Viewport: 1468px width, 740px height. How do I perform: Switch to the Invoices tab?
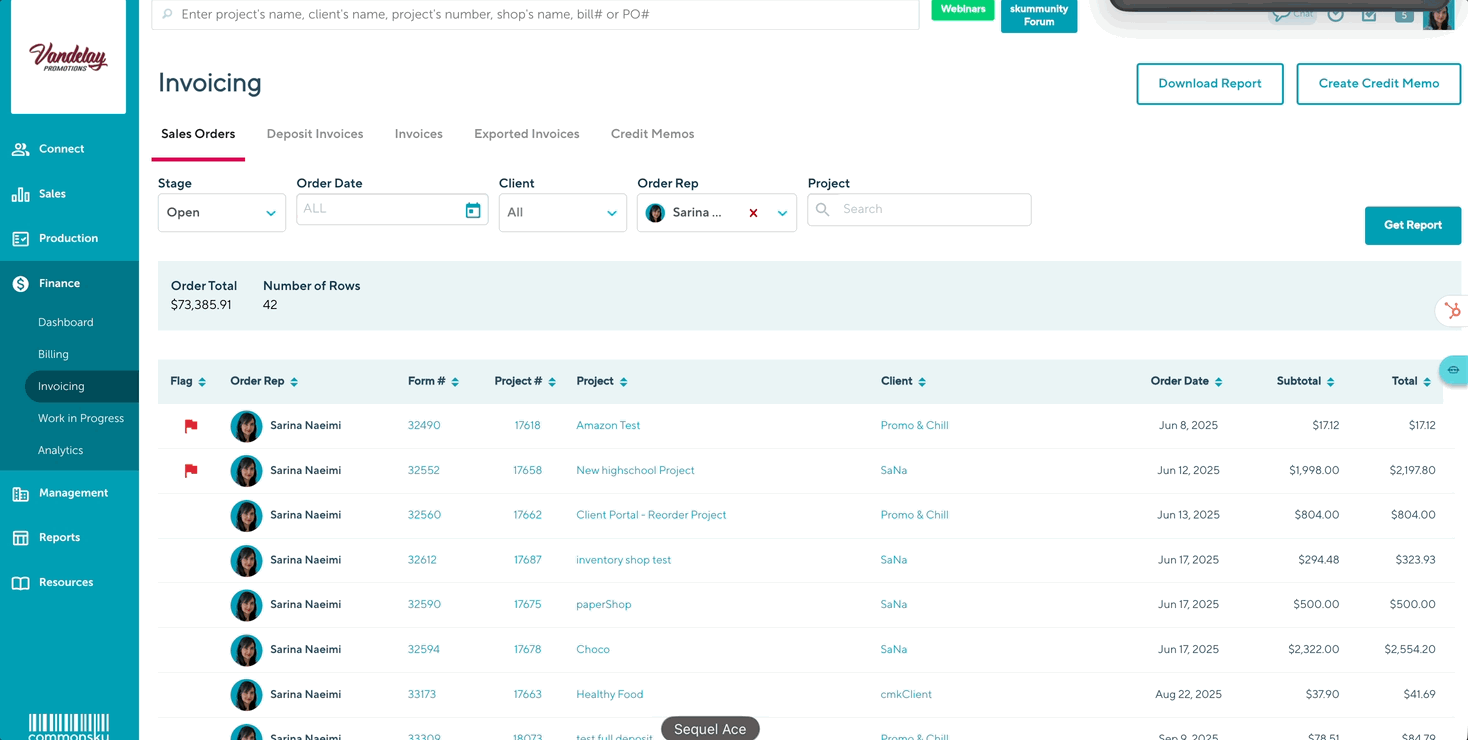click(418, 134)
